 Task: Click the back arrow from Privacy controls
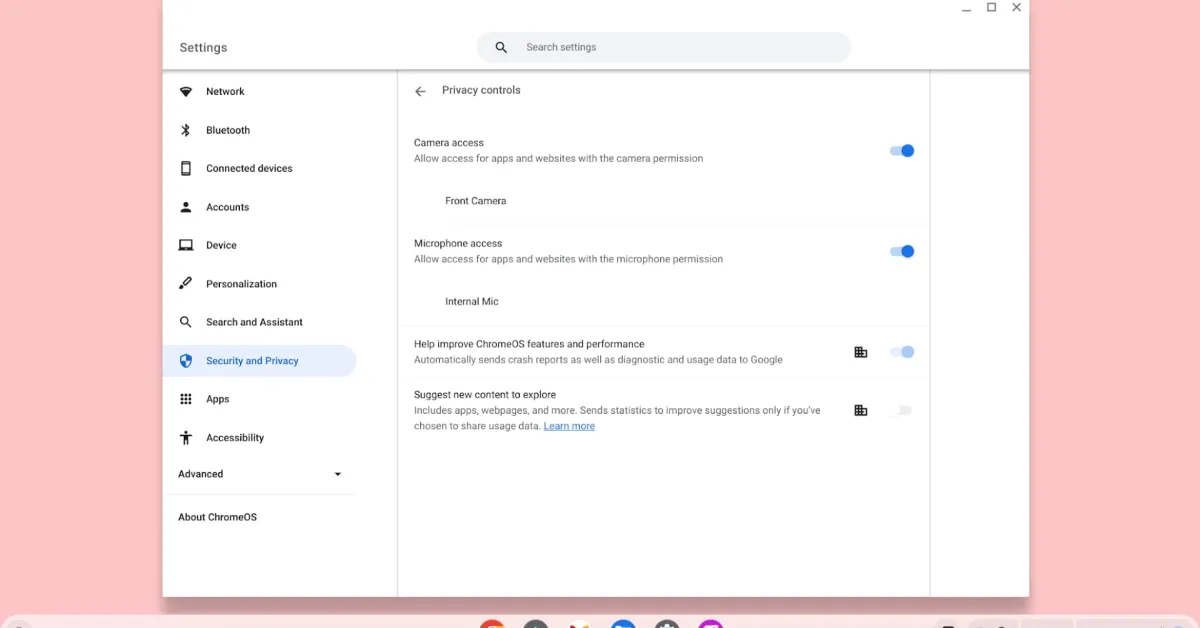[421, 90]
